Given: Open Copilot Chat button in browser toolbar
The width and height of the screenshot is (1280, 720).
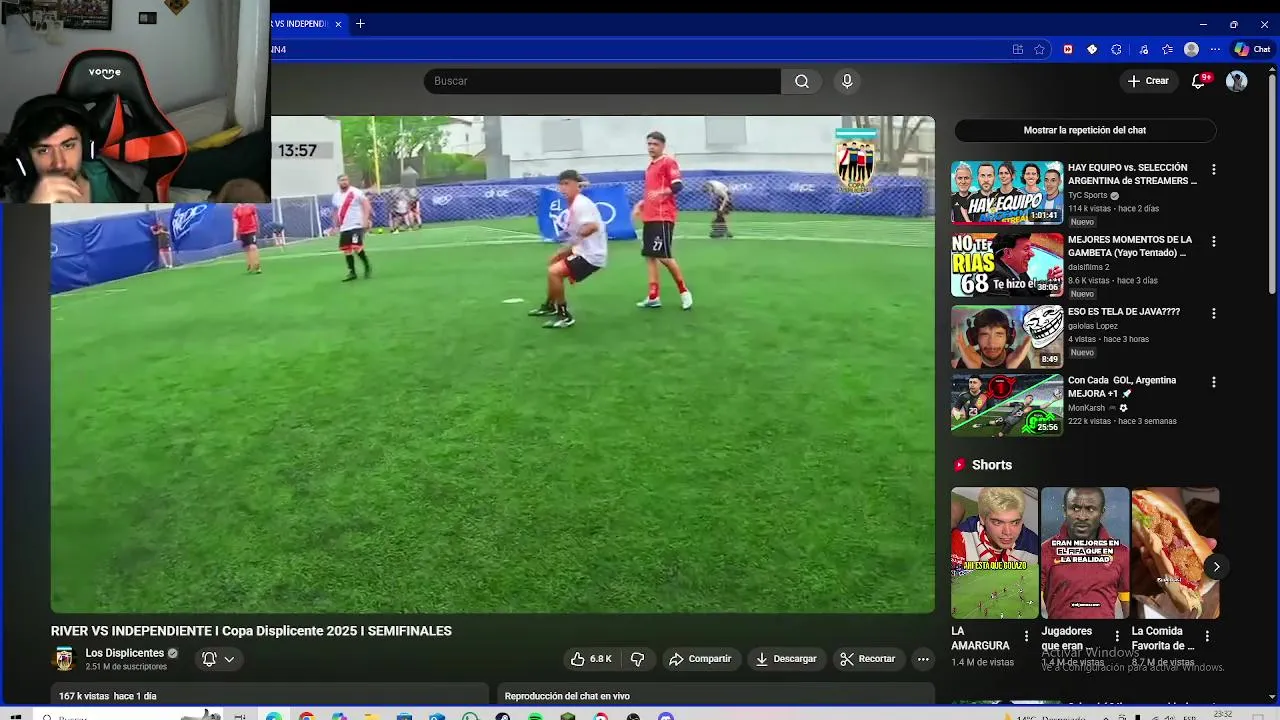Looking at the screenshot, I should click(x=1252, y=49).
